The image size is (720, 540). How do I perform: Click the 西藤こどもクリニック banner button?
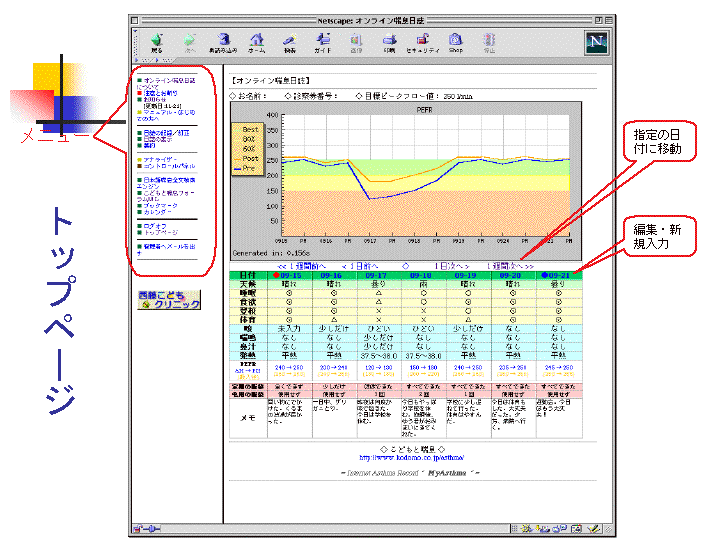(170, 299)
